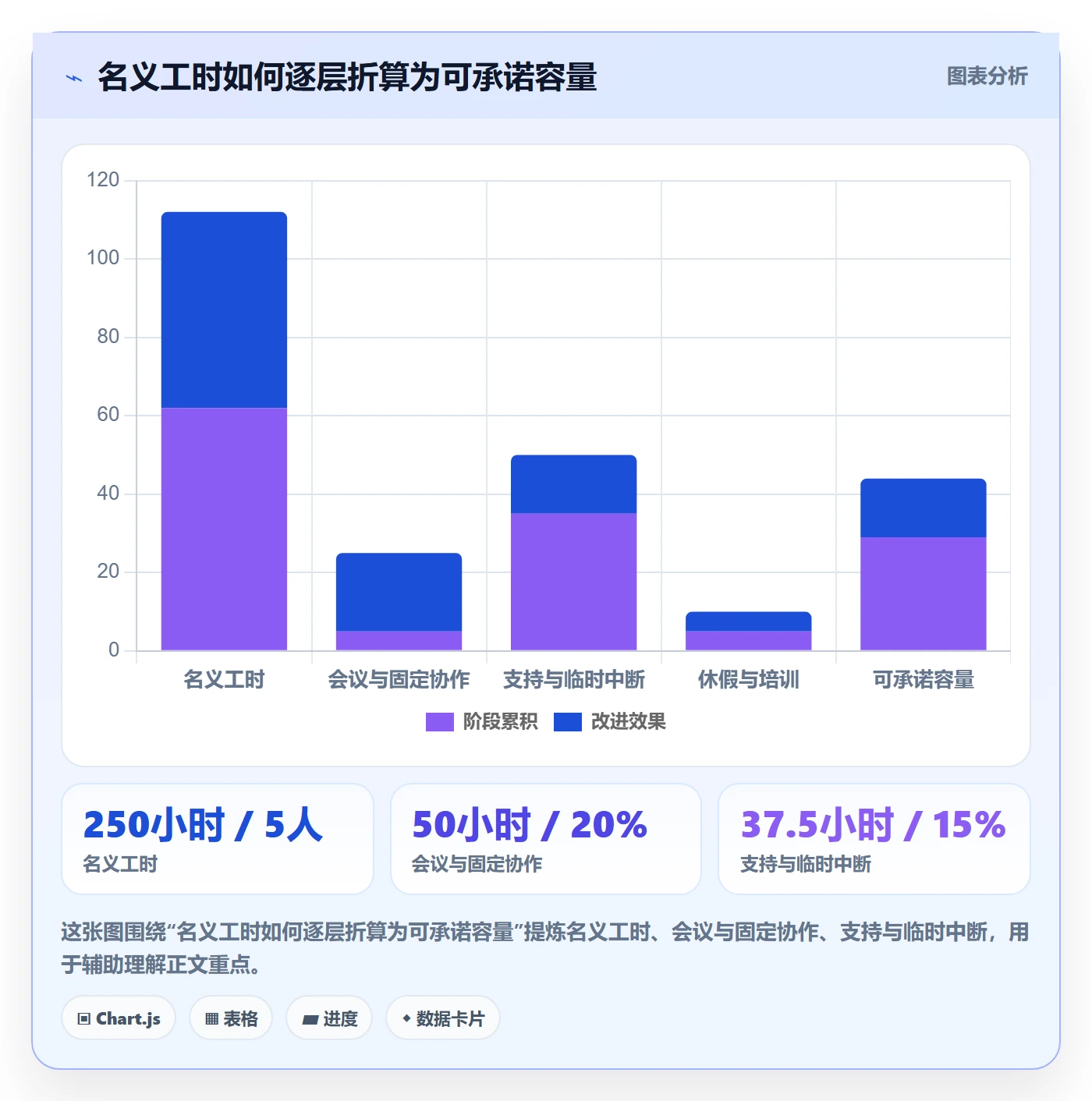1092x1101 pixels.
Task: Click the 会议与固定协作 x-axis label
Action: (399, 680)
